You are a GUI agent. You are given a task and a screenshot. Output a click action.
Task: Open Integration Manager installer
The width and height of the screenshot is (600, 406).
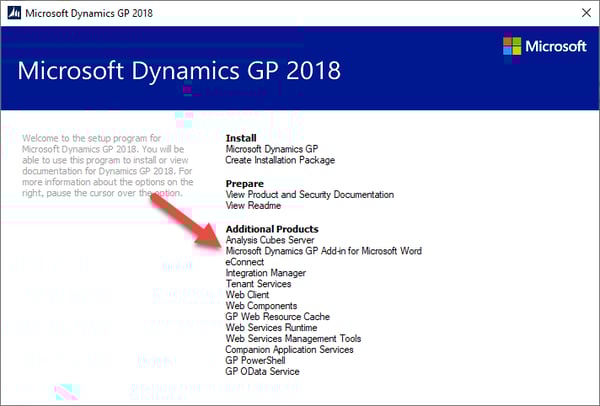click(266, 273)
